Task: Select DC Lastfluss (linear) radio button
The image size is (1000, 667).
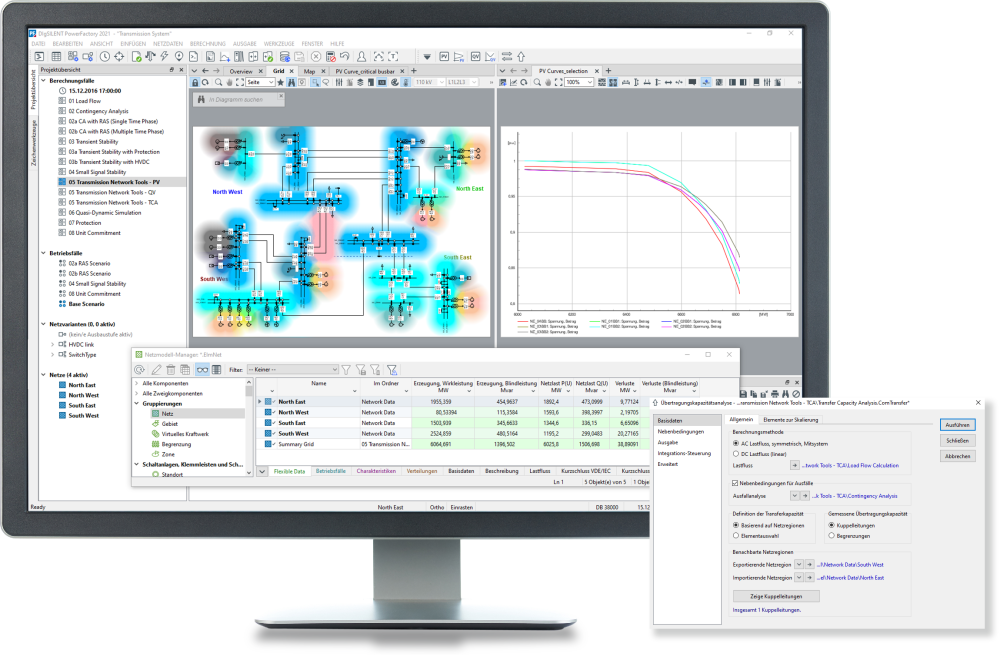Action: (x=736, y=454)
